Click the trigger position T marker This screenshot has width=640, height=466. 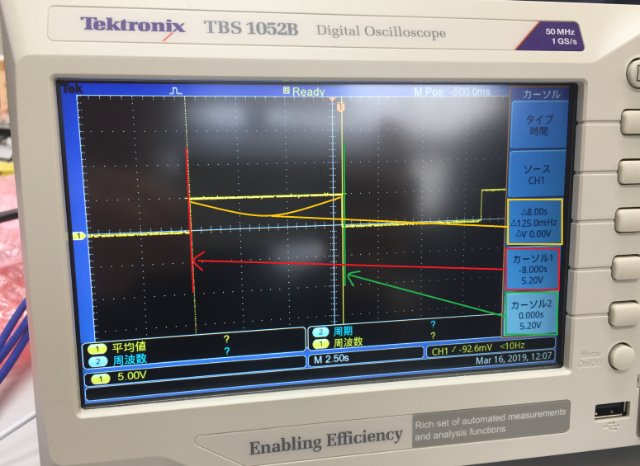pos(341,107)
